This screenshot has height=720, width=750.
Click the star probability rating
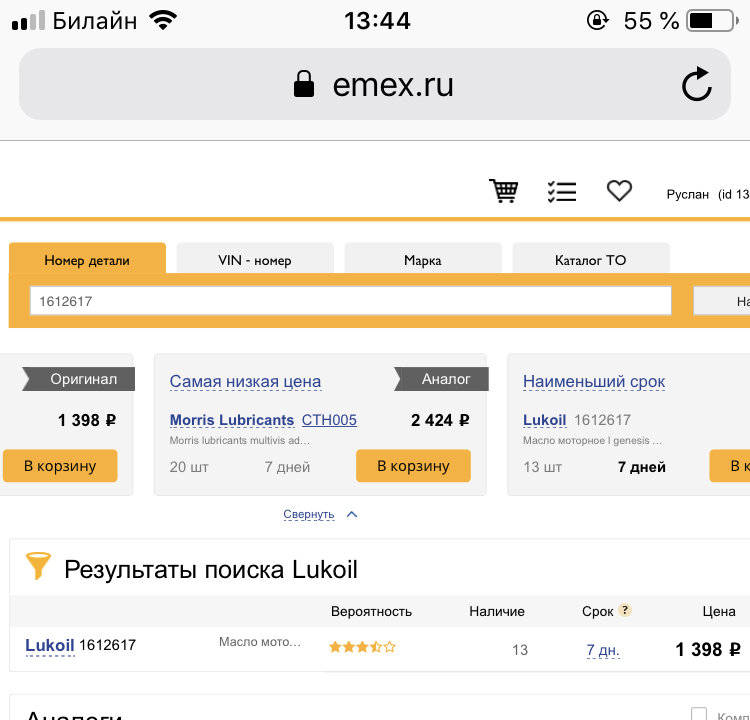tap(362, 647)
